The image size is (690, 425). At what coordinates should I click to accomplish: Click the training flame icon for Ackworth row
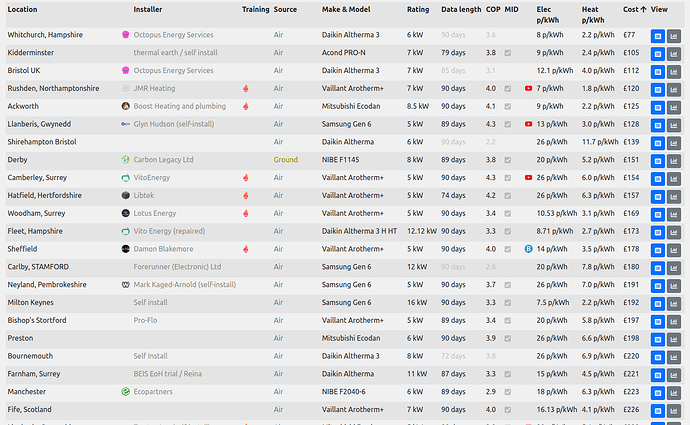[x=246, y=106]
